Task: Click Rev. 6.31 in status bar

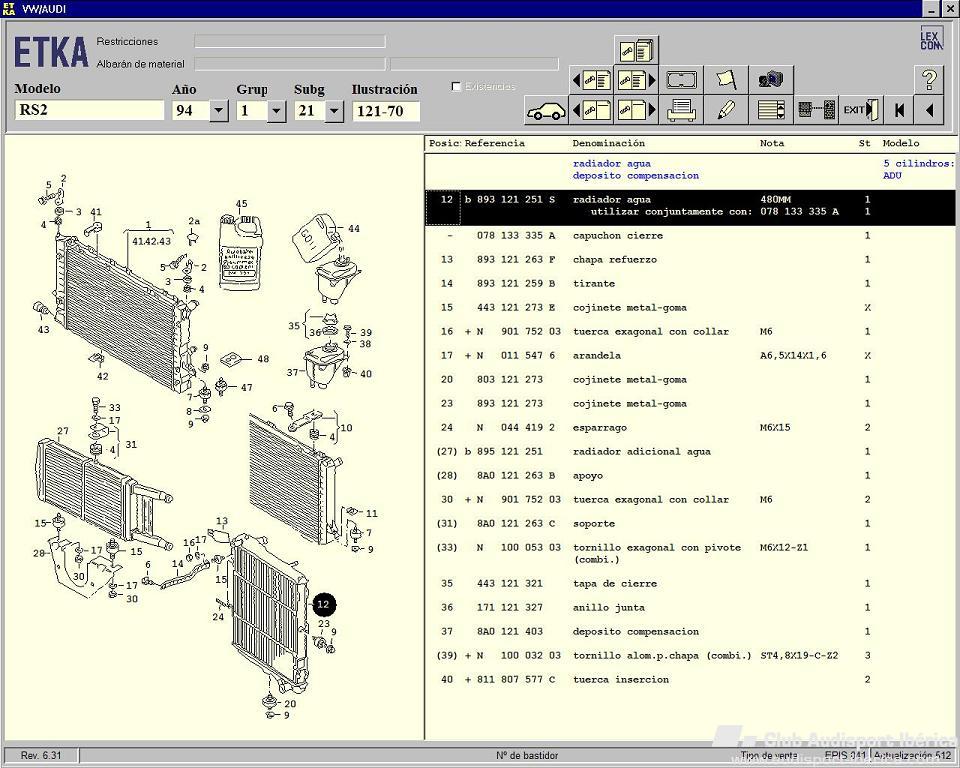Action: (41, 756)
